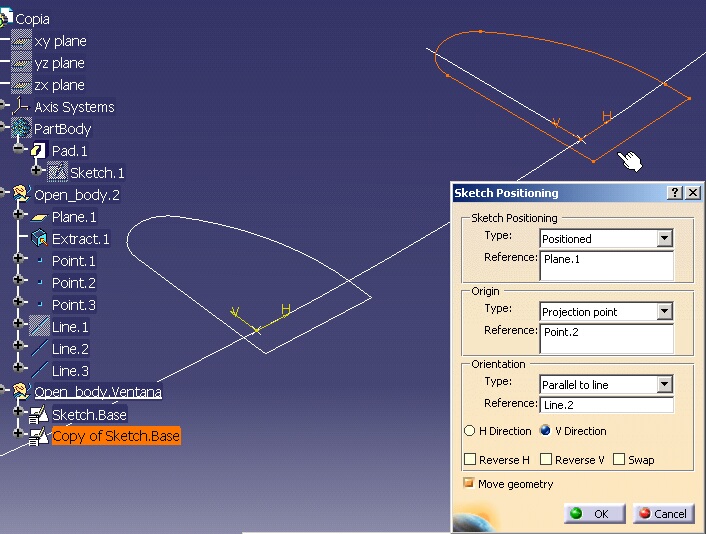
Task: Open Sketch Positioning Type dropdown
Action: click(x=664, y=239)
